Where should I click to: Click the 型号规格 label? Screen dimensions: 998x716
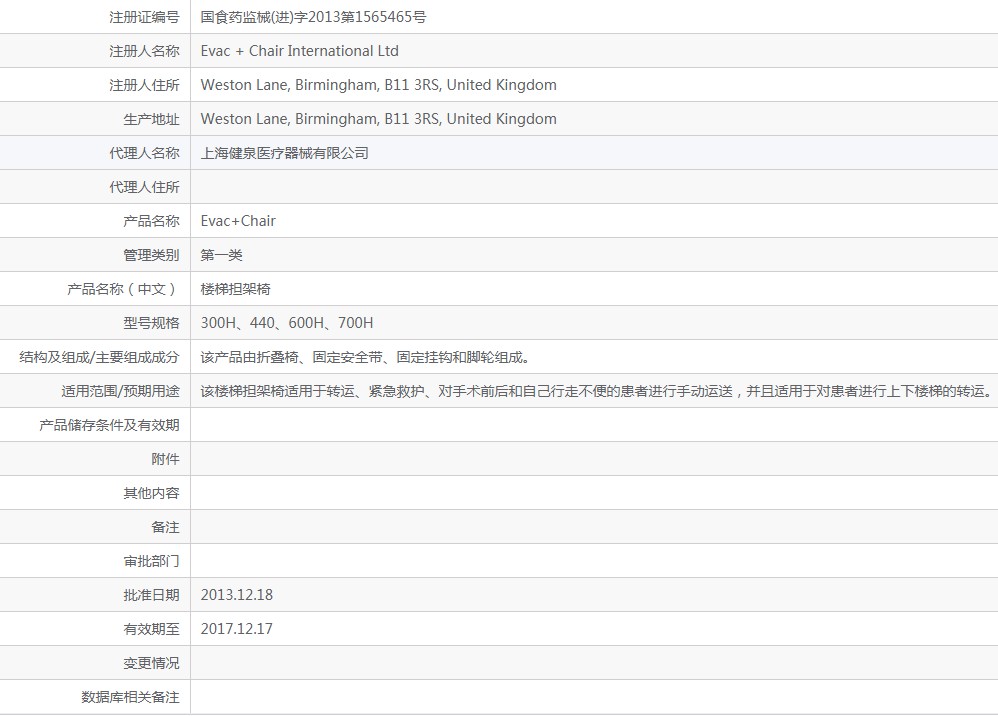[x=151, y=323]
